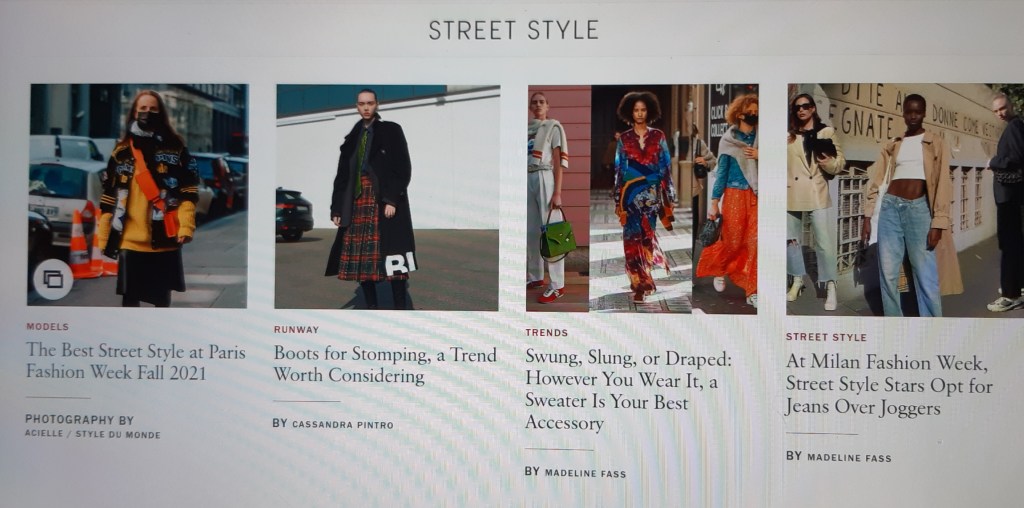Click the black coat plaid skirt thumbnail
1024x508 pixels.
(387, 197)
